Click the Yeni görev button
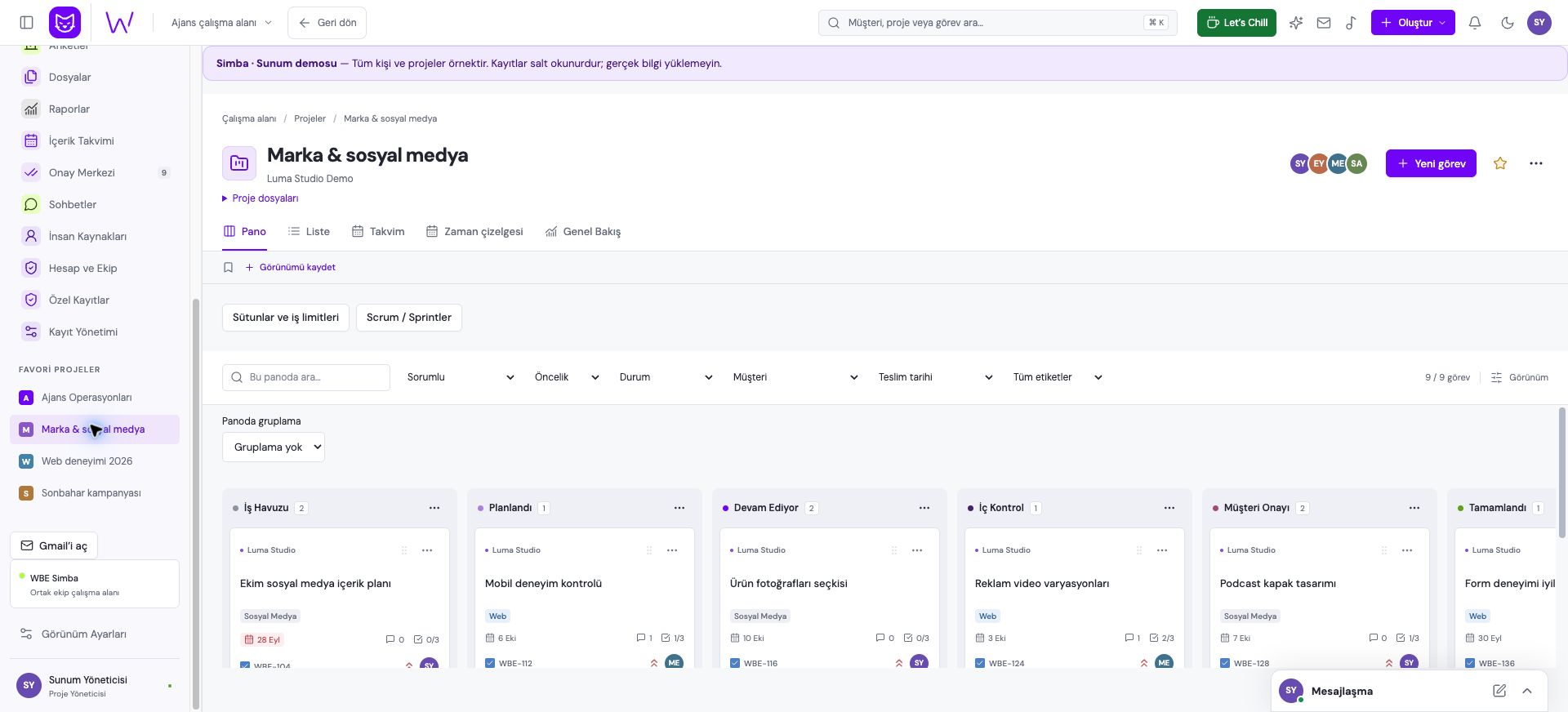This screenshot has width=1568, height=712. coord(1431,163)
